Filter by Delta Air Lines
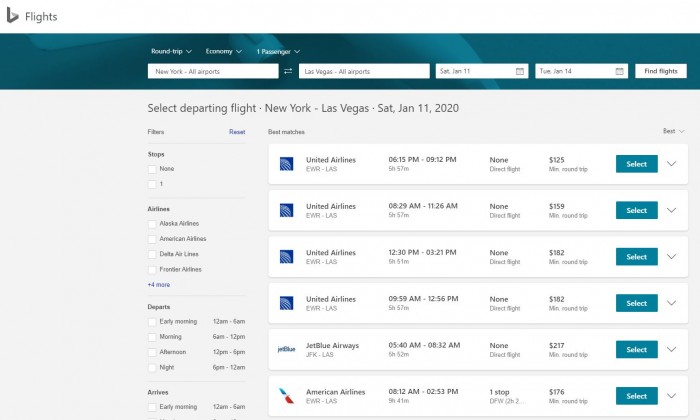 tap(152, 254)
